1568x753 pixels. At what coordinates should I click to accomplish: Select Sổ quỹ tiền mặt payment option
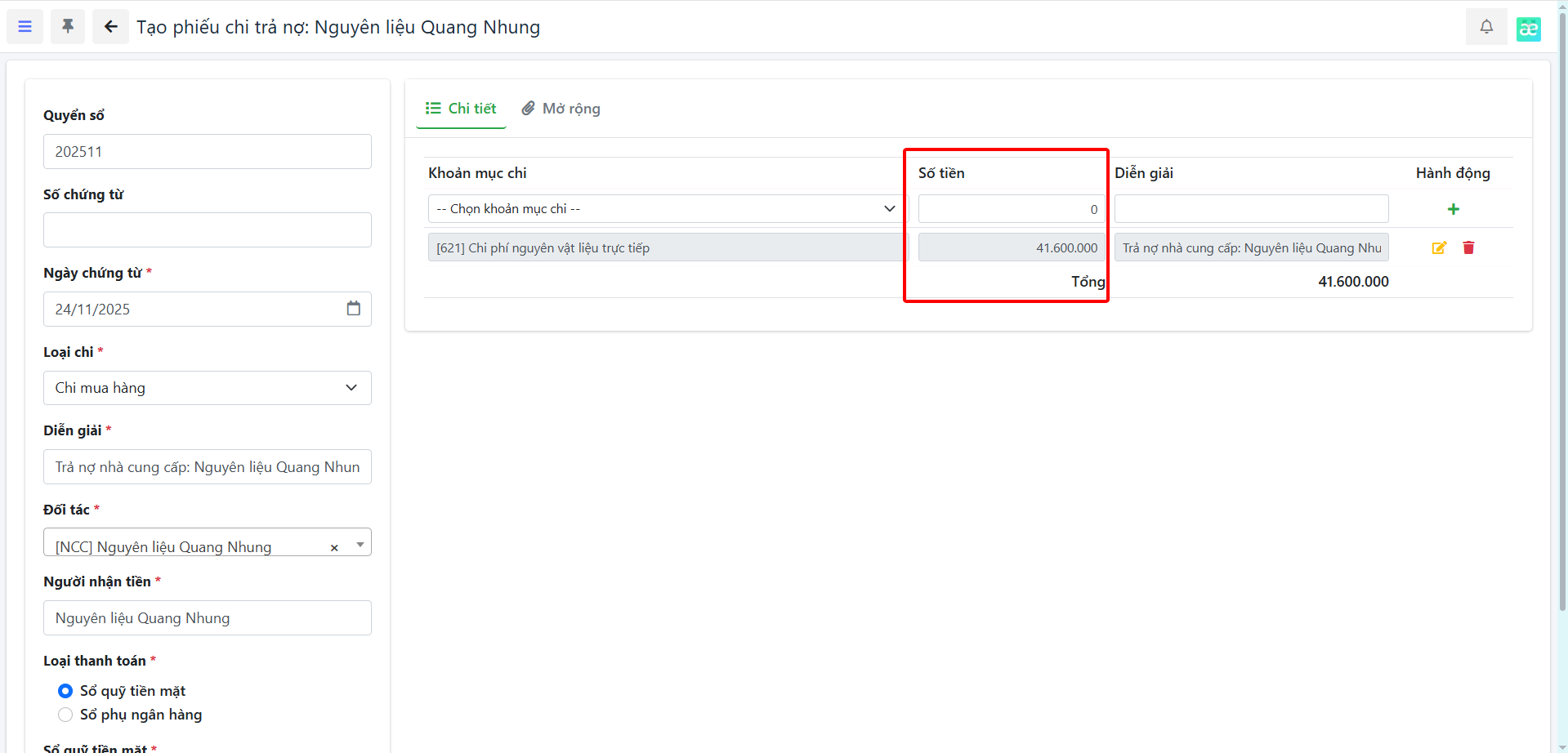click(x=65, y=691)
